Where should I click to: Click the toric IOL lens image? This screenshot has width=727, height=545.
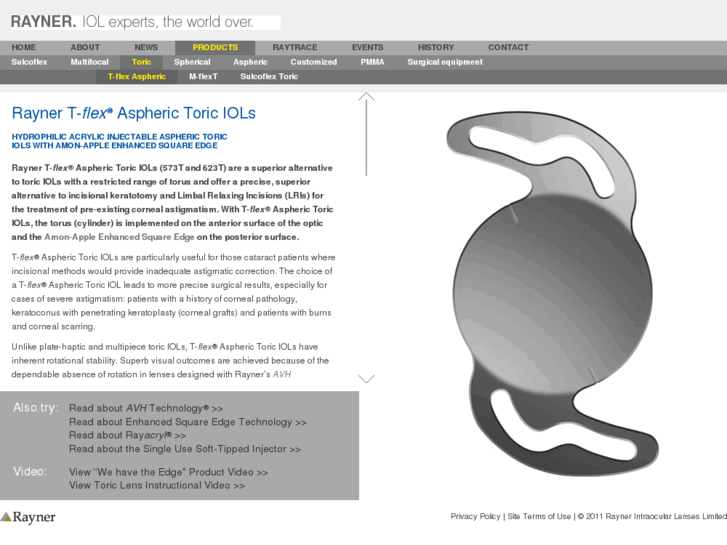point(552,294)
